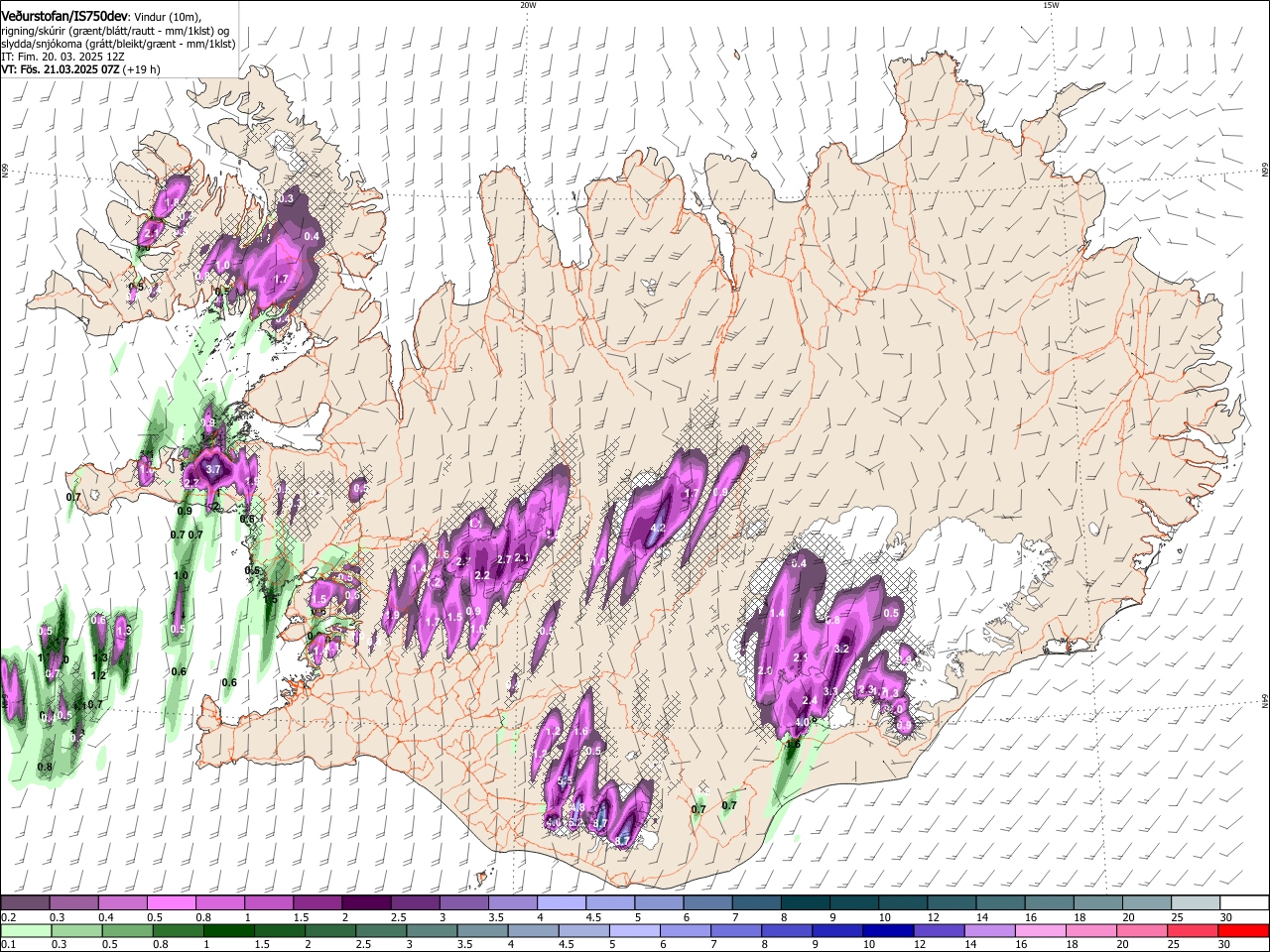The width and height of the screenshot is (1270, 952).
Task: Select the "VT: Fös. 21.03.2025 07Z (+19 h)" line
Action: click(81, 69)
